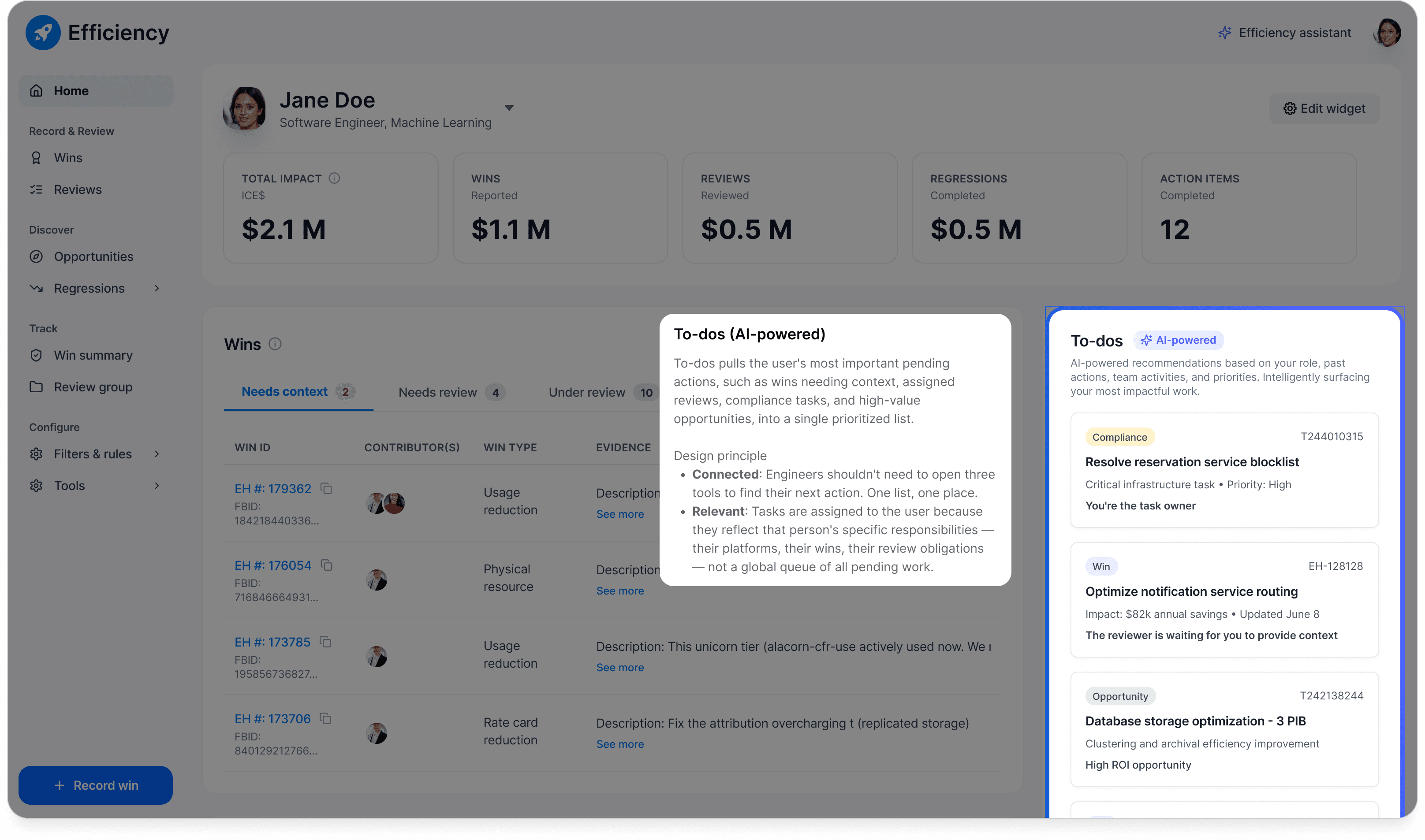The height and width of the screenshot is (840, 1425).
Task: Switch to the Needs review tab
Action: 452,392
